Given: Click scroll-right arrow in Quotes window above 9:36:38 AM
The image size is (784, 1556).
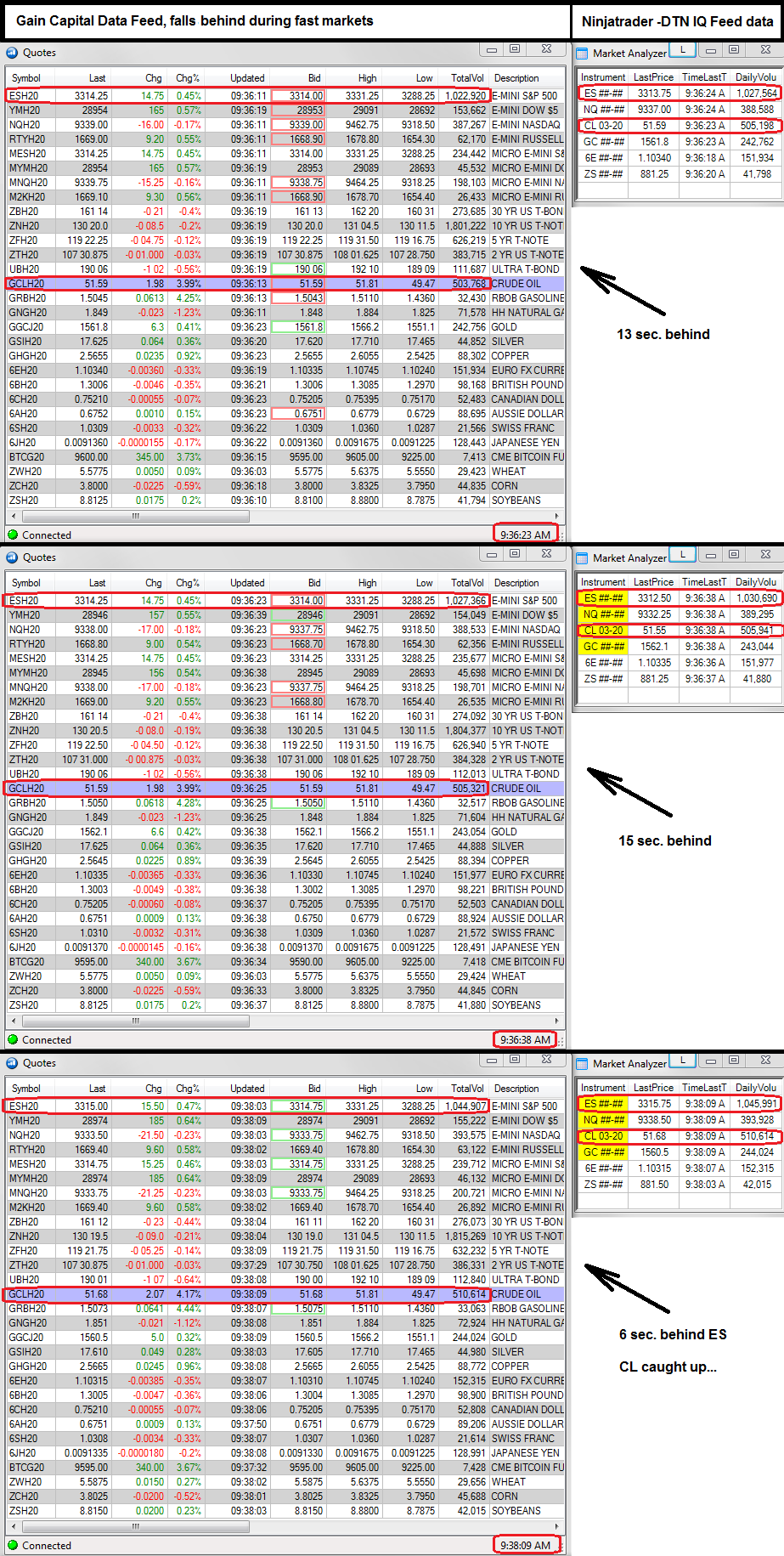Looking at the screenshot, I should click(557, 1021).
